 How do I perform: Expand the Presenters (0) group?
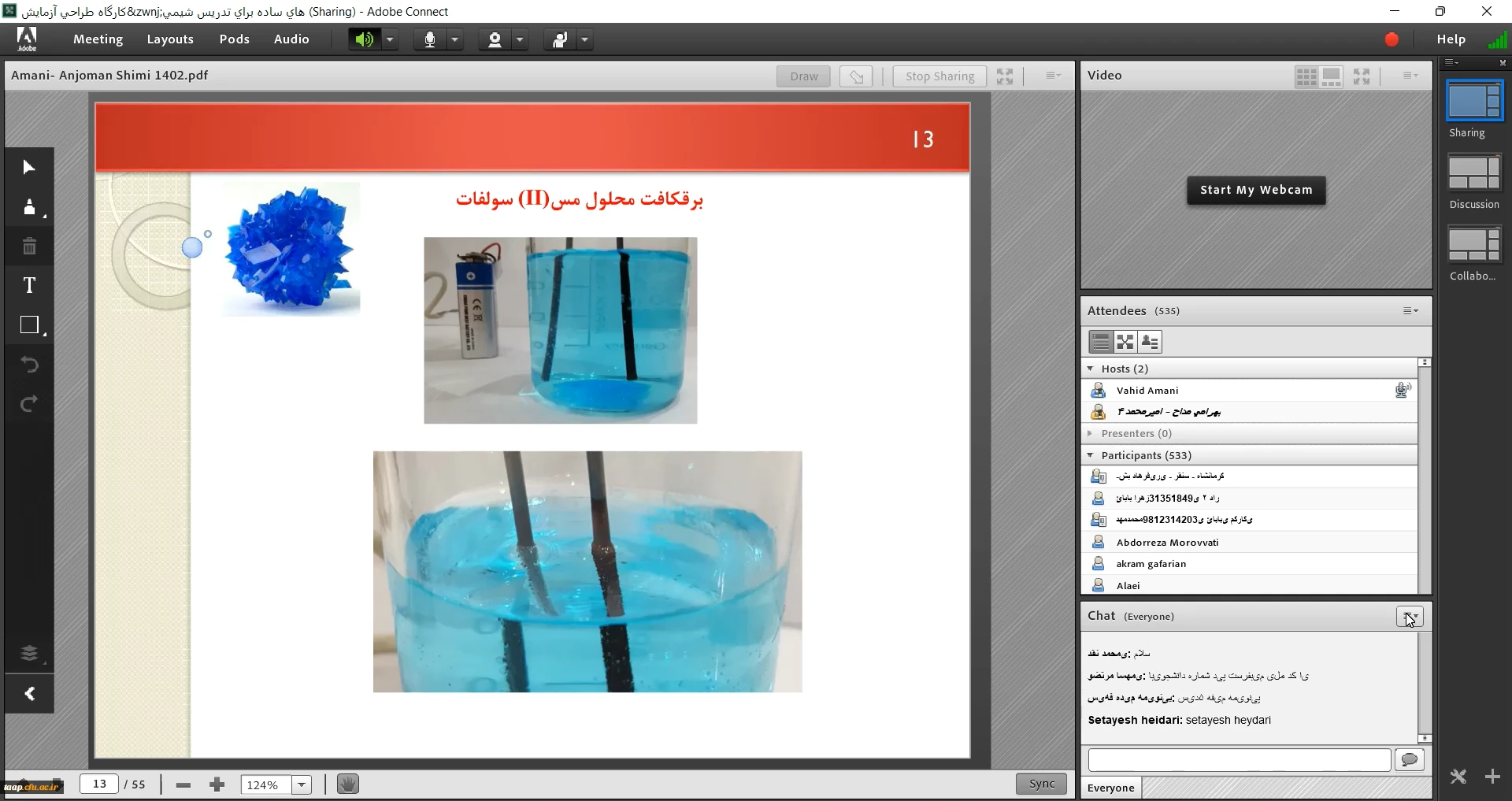1091,433
